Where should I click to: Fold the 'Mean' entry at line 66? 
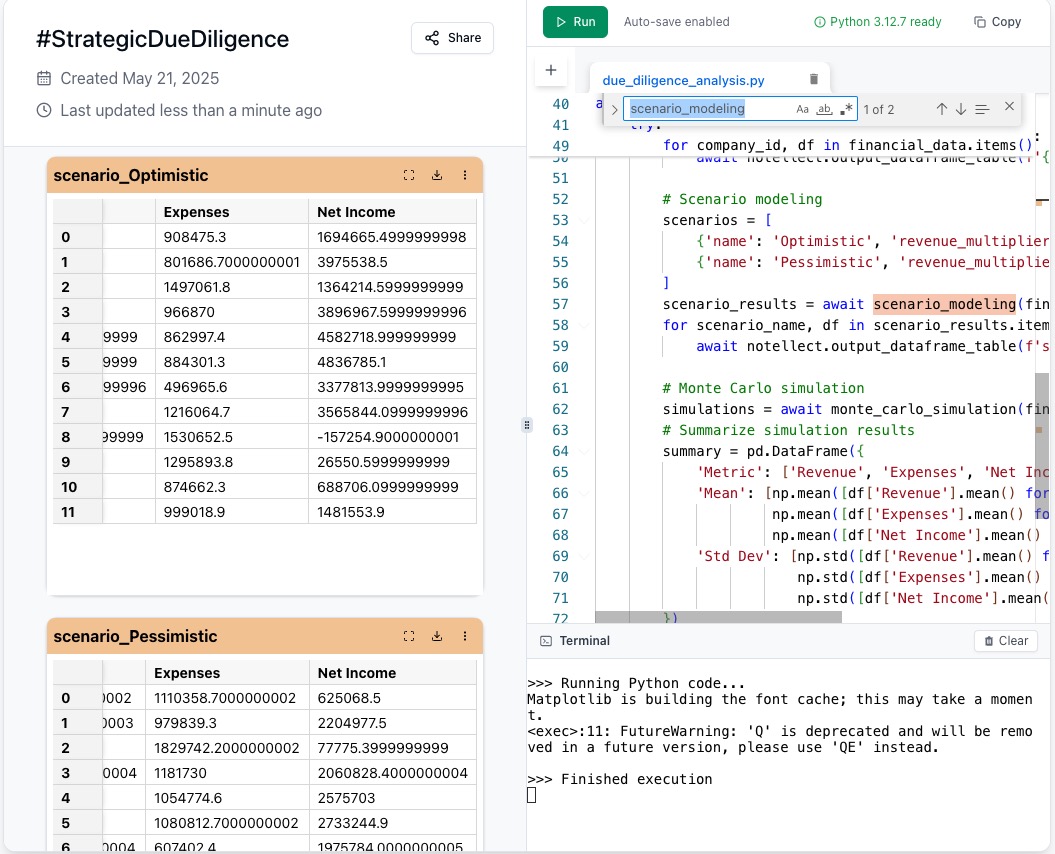pos(584,493)
